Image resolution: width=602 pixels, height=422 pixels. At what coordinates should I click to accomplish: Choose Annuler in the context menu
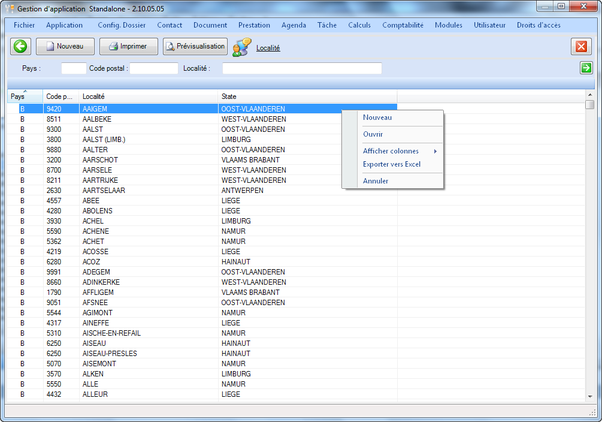point(376,181)
